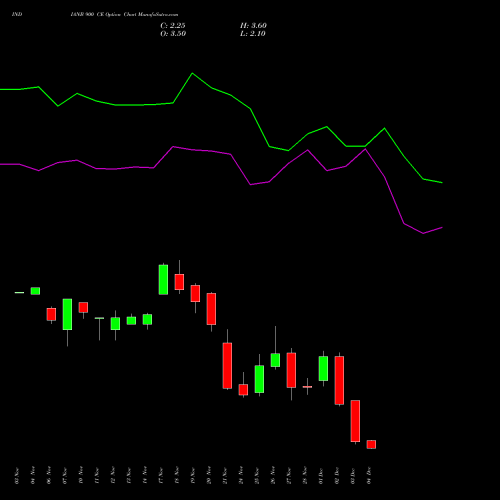Click the open value "O: 3.50"
This screenshot has height=500, width=500.
pos(173,34)
